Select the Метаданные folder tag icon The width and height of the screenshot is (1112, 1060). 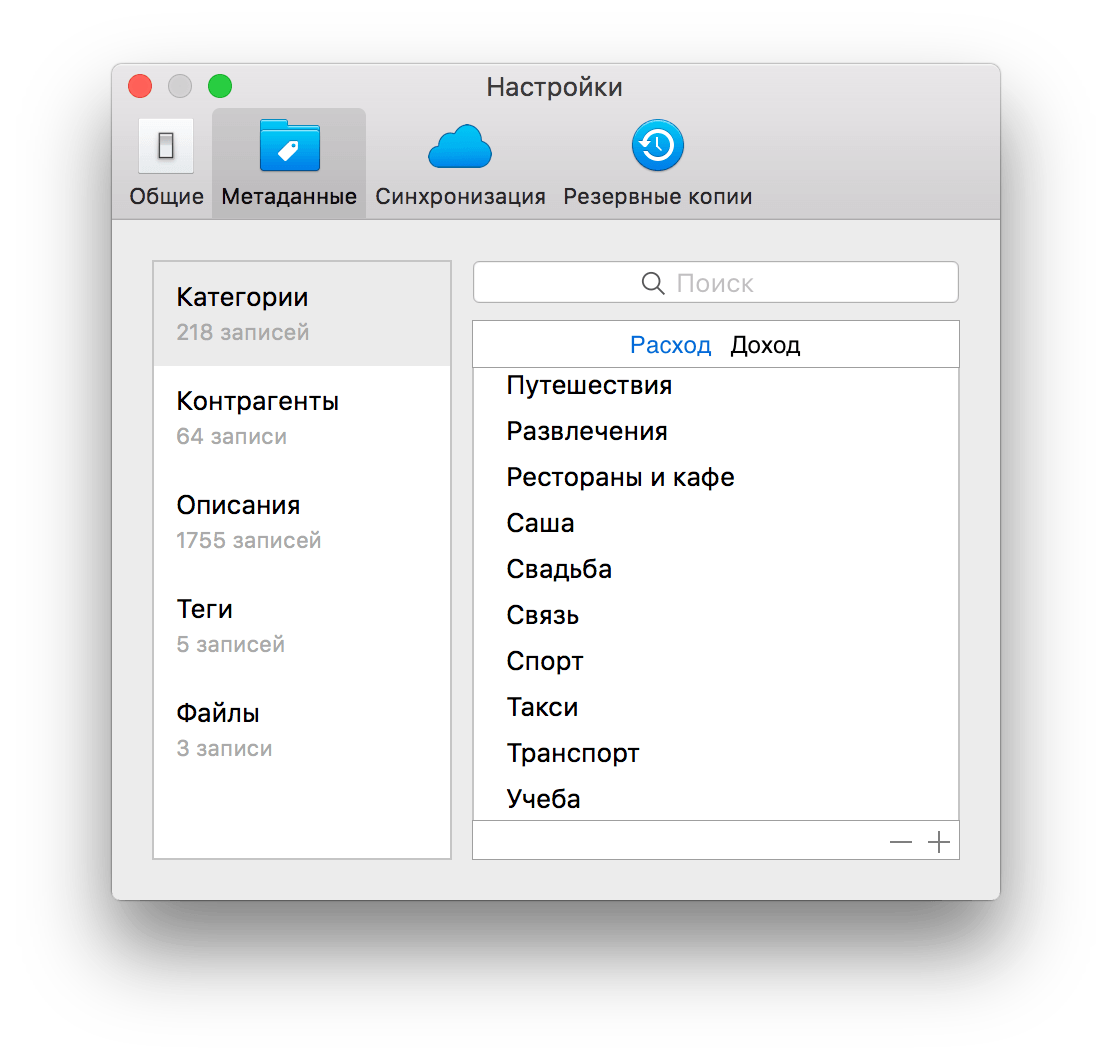[289, 146]
